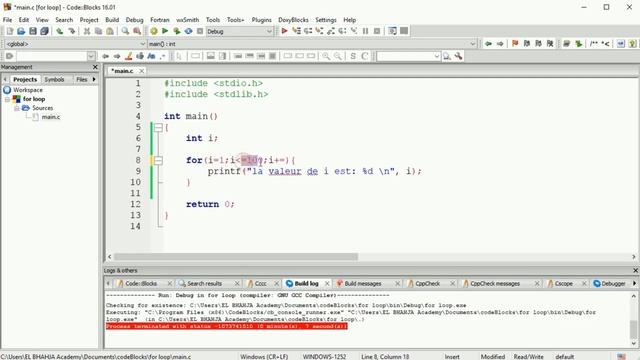640x360 pixels.
Task: Select the Workspace tree item
Action: coord(28,90)
